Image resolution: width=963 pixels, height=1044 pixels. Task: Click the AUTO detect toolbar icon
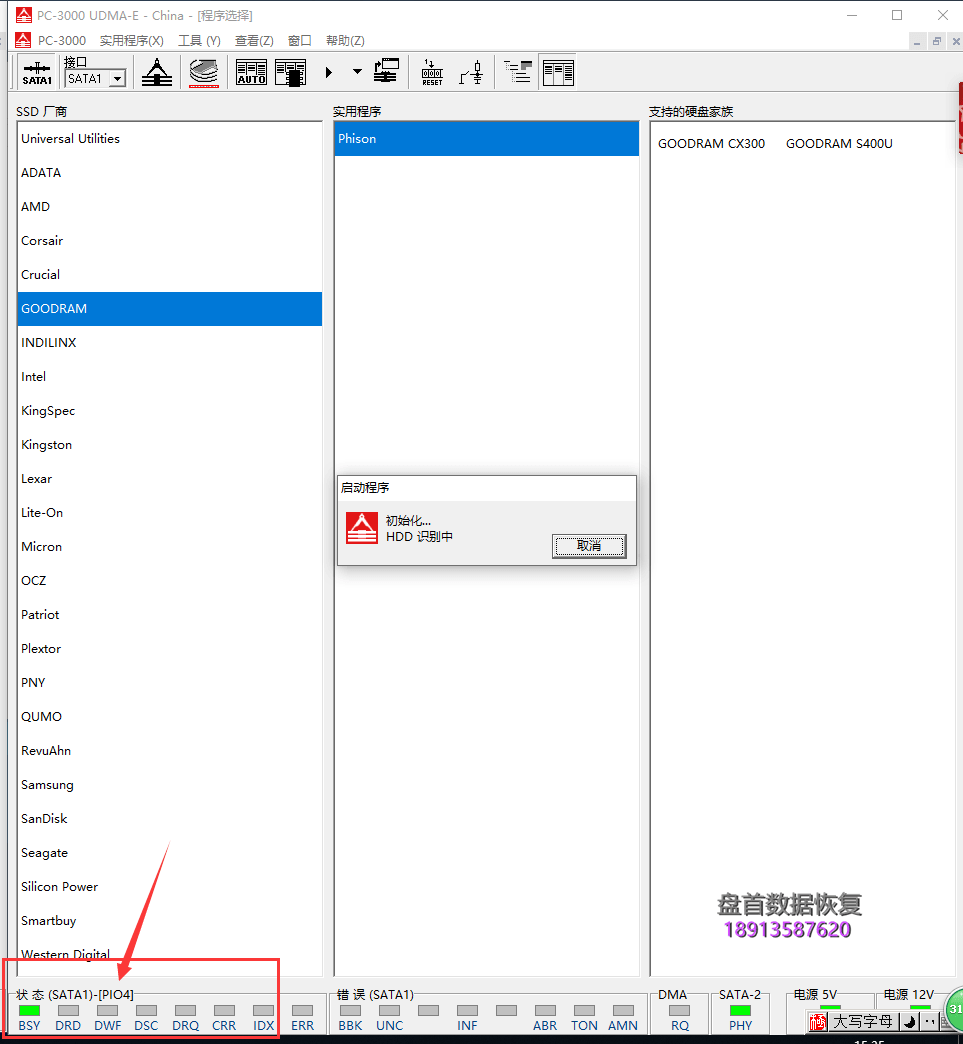252,73
